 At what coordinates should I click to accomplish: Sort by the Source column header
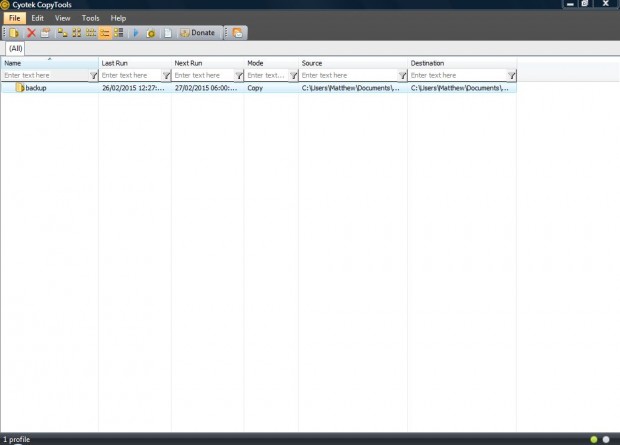(x=353, y=63)
